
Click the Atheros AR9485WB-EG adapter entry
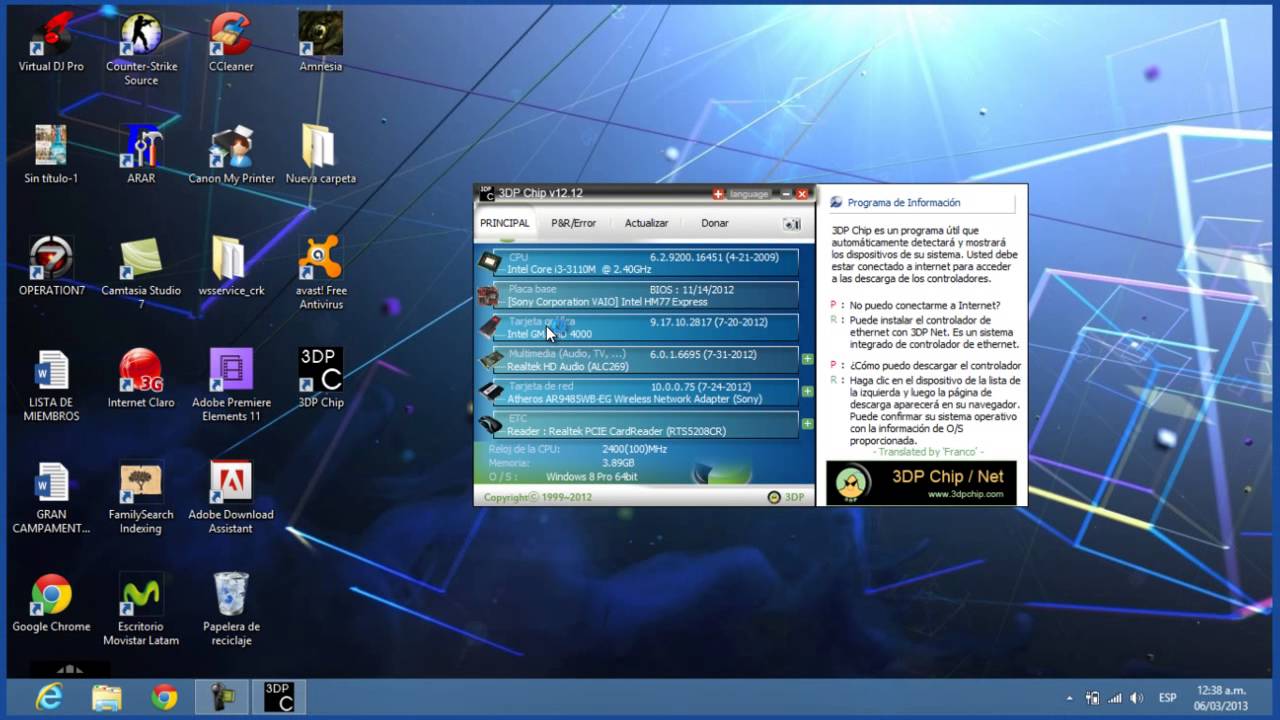pos(647,391)
